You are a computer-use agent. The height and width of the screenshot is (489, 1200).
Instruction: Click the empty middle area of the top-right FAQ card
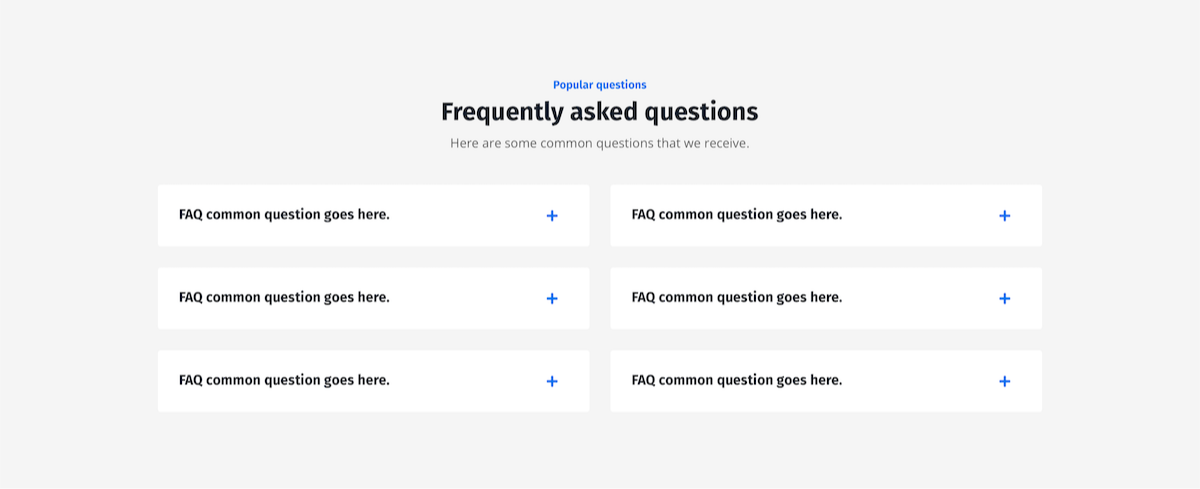tap(918, 216)
